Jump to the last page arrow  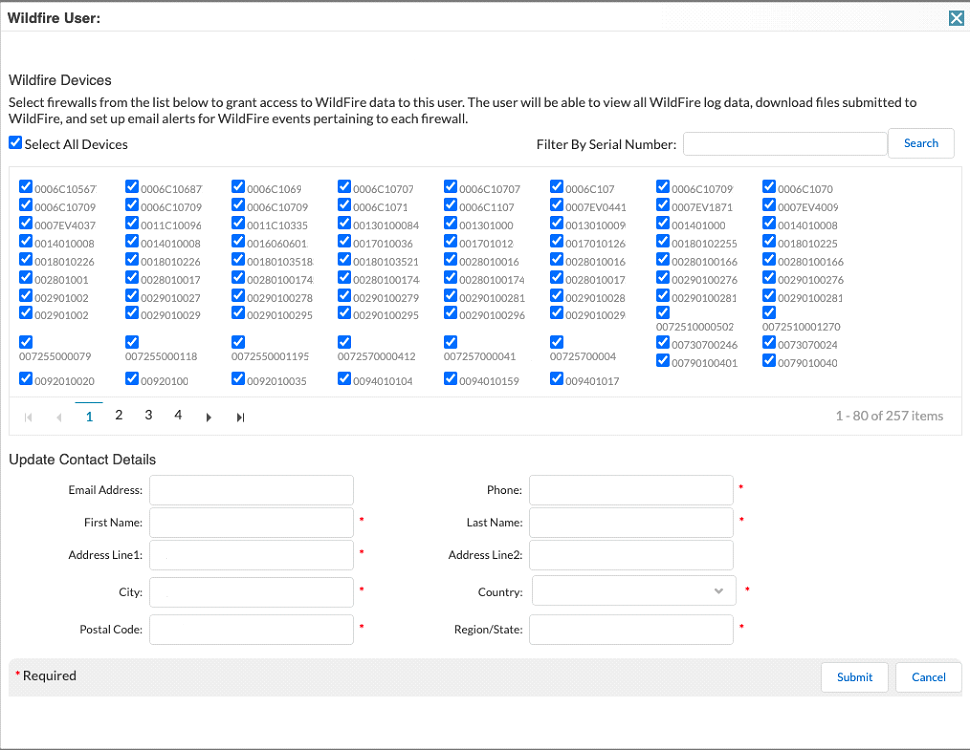(x=240, y=417)
